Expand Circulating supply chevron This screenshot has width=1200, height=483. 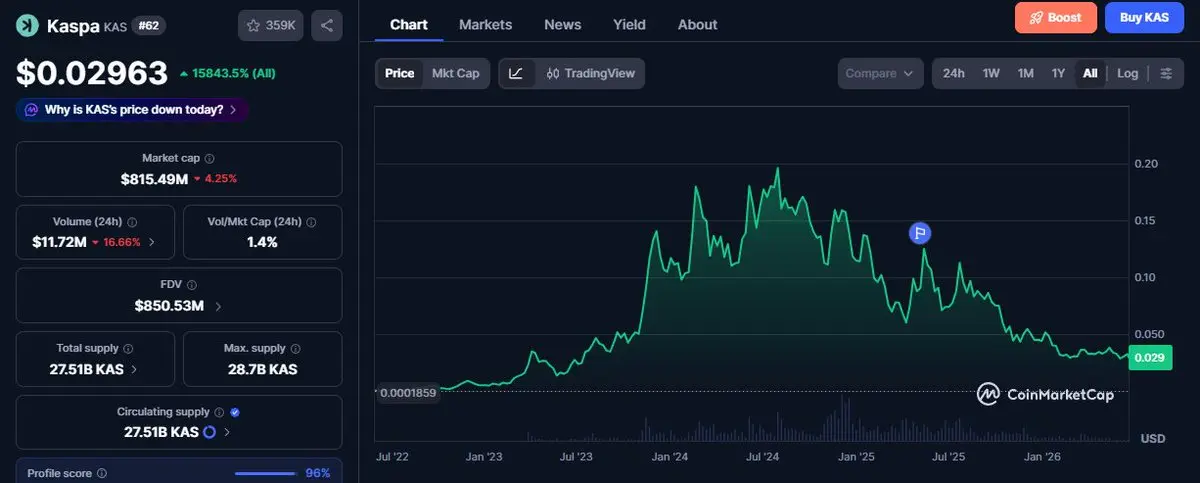227,432
